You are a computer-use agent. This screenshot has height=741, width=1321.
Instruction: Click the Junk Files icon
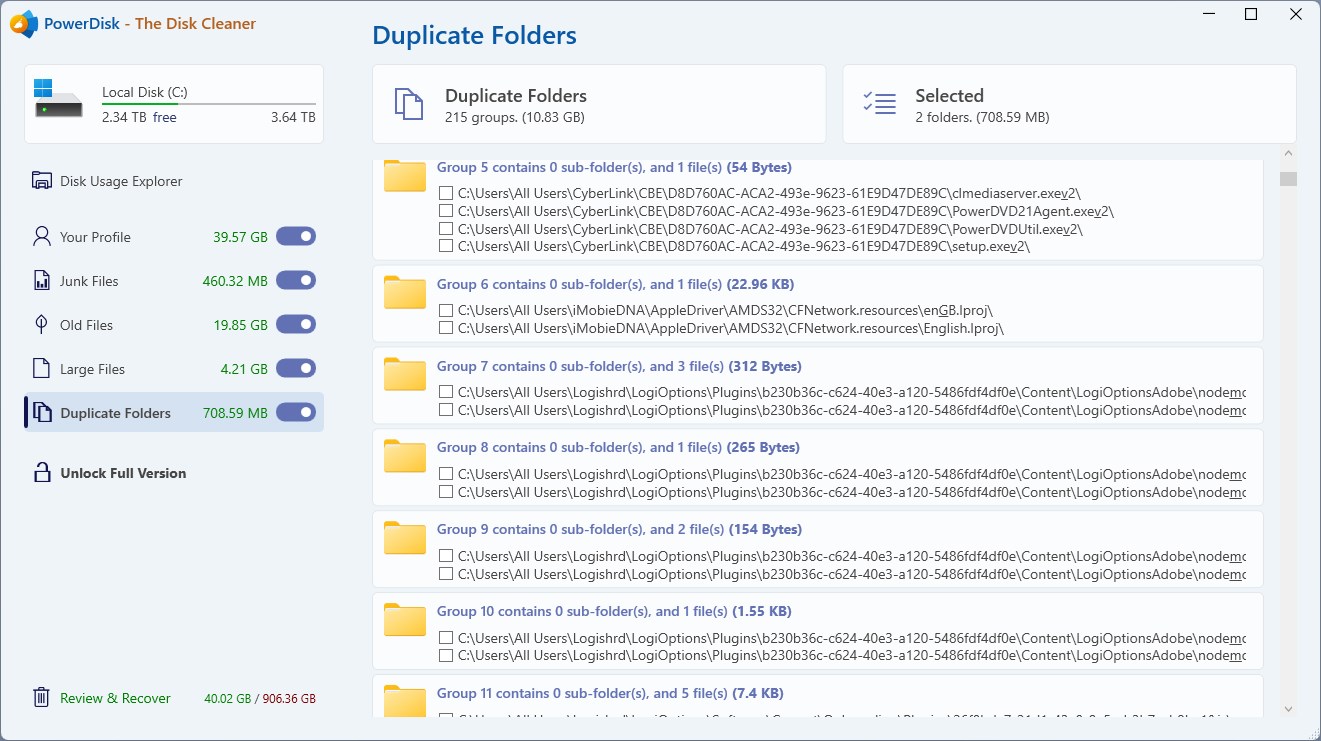[x=42, y=281]
